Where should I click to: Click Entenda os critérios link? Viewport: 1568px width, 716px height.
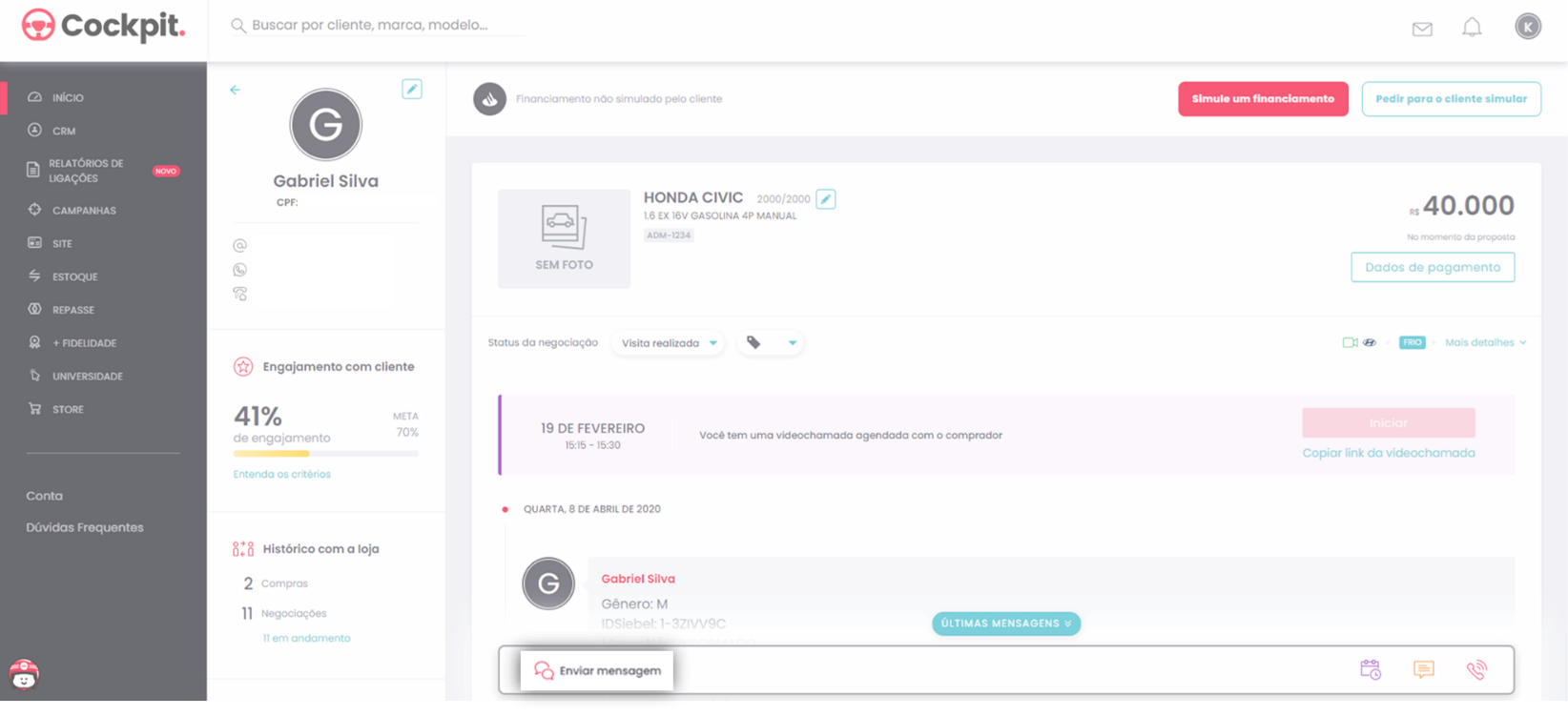pyautogui.click(x=282, y=474)
